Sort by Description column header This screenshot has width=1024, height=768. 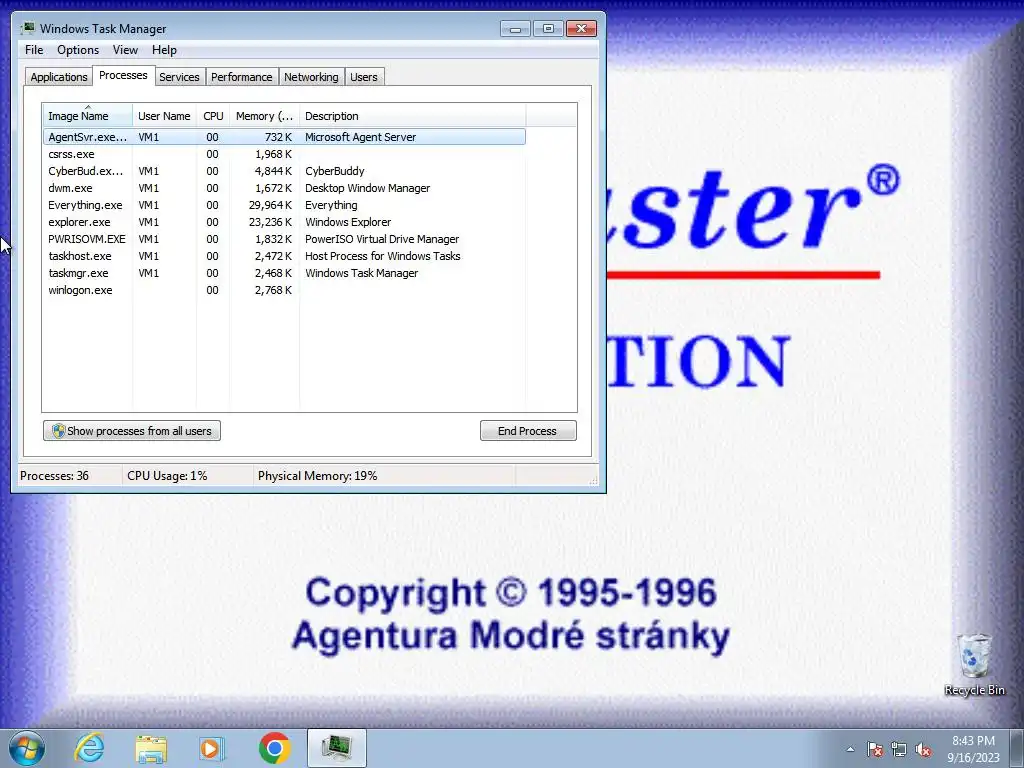point(413,116)
